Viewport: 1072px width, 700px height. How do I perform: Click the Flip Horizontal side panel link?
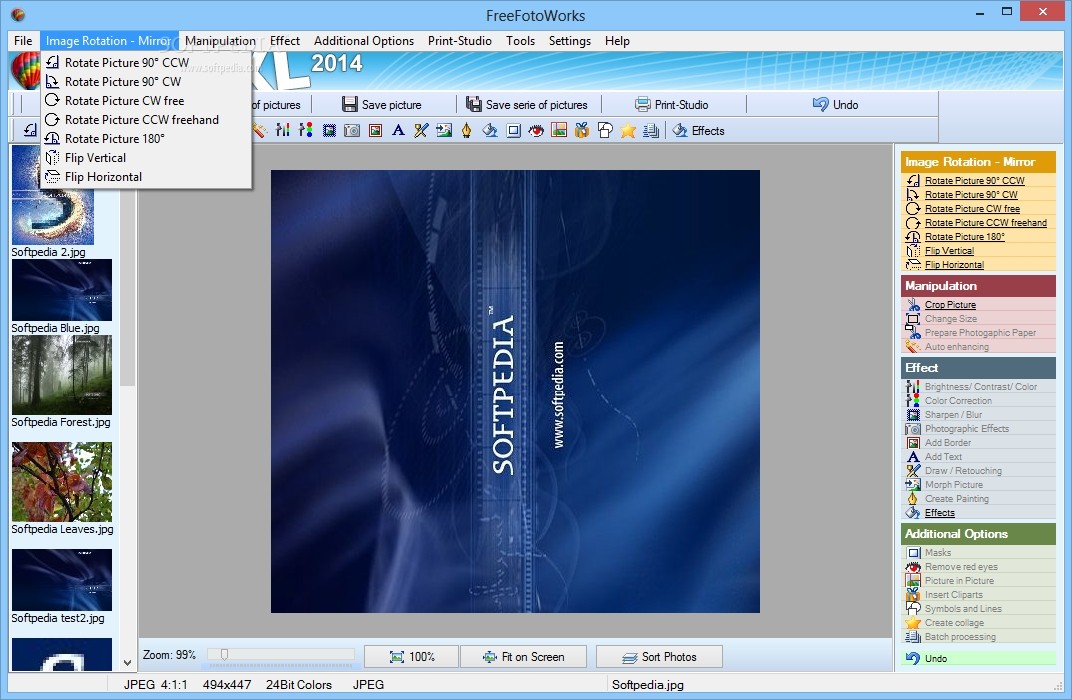pos(954,265)
